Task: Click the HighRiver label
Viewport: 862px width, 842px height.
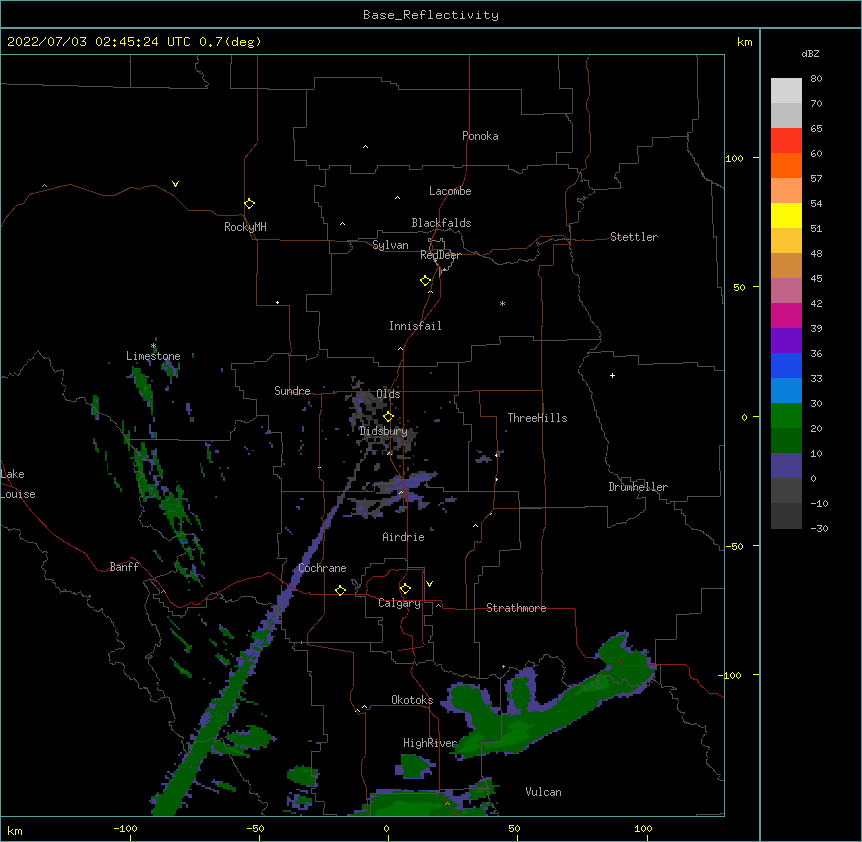Action: [430, 743]
